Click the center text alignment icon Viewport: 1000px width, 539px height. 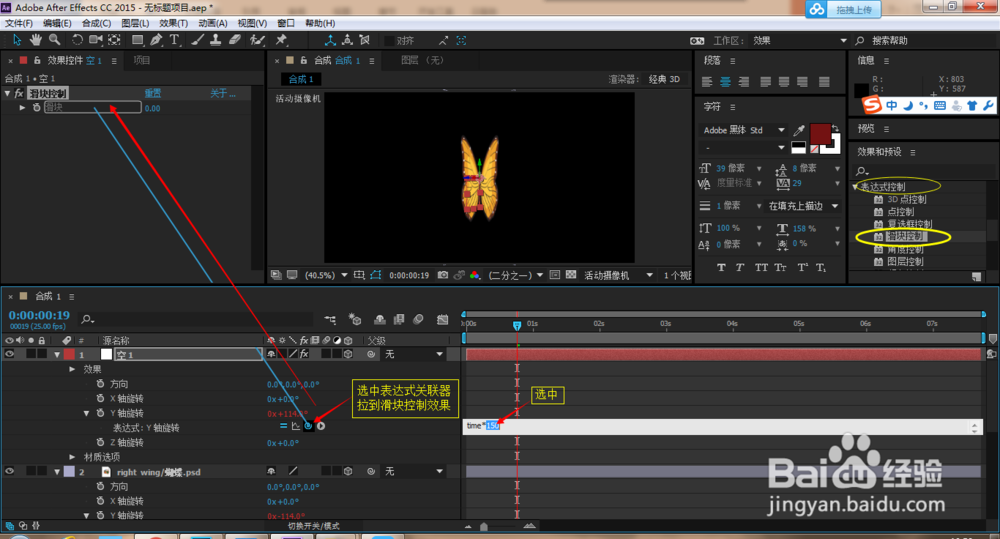point(725,82)
